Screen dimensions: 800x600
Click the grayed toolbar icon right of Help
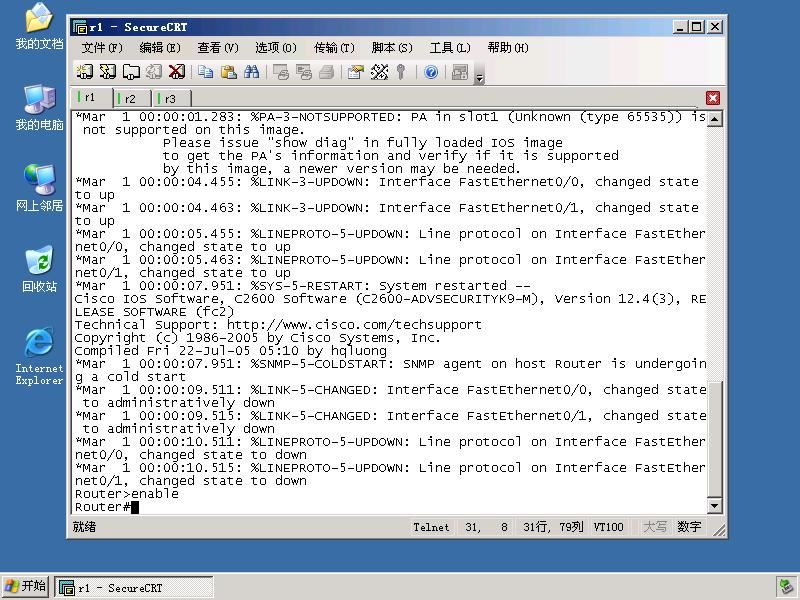pos(460,72)
